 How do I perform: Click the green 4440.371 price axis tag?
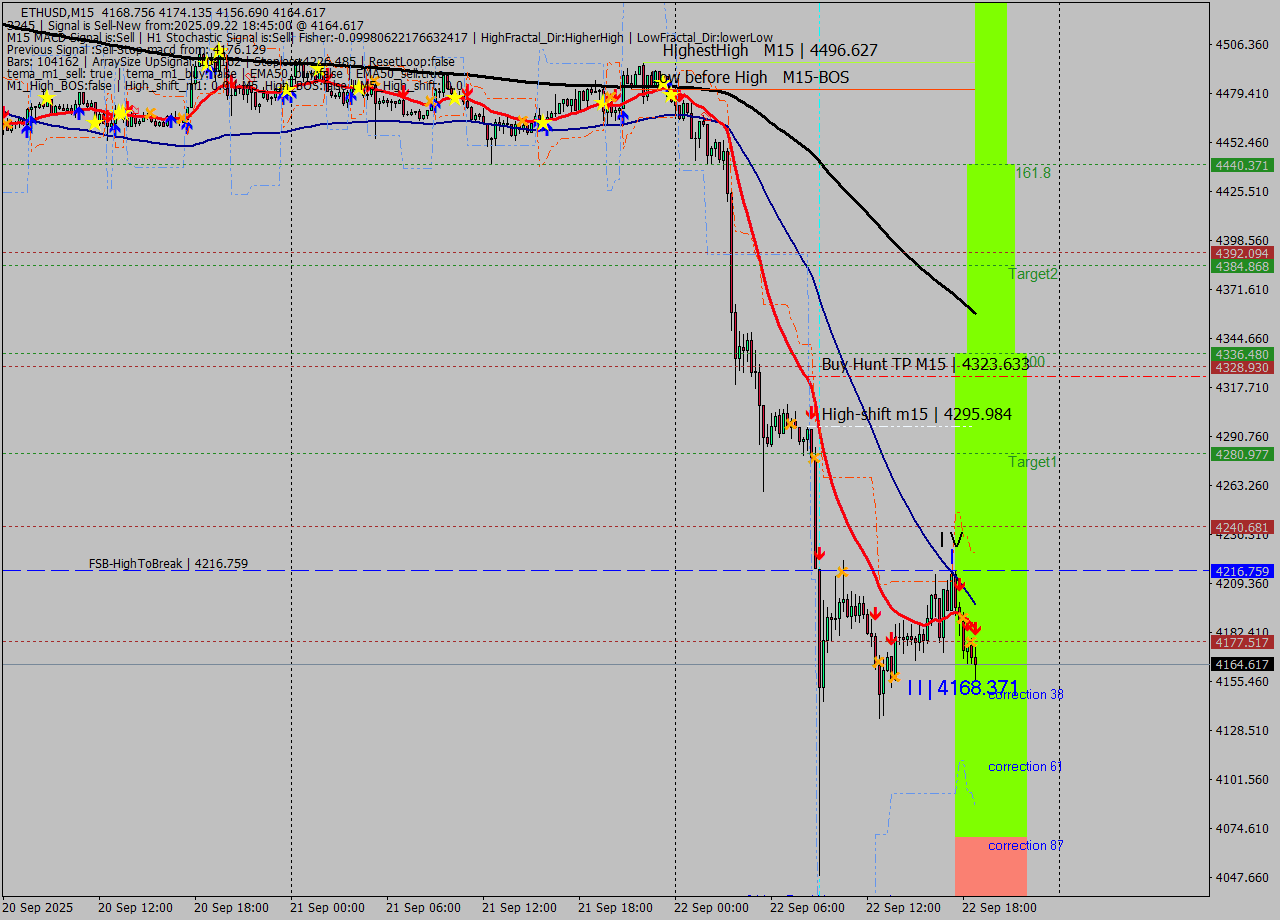pyautogui.click(x=1241, y=166)
